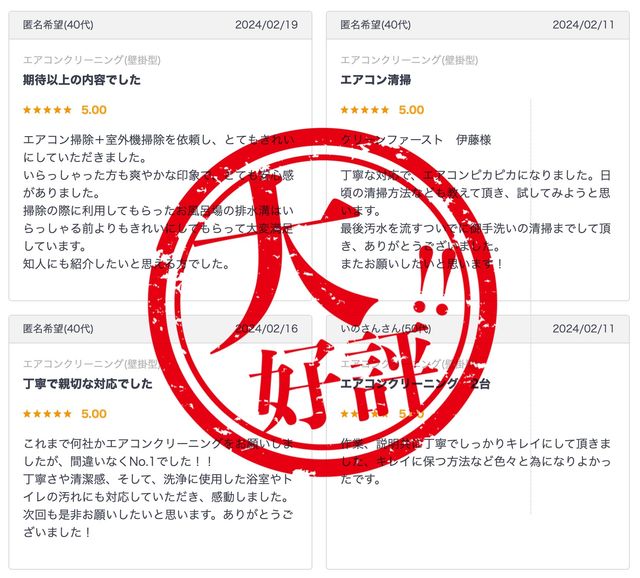The width and height of the screenshot is (640, 578).
Task: Click the 5.00 score on the 02/19 review
Action: (x=94, y=110)
